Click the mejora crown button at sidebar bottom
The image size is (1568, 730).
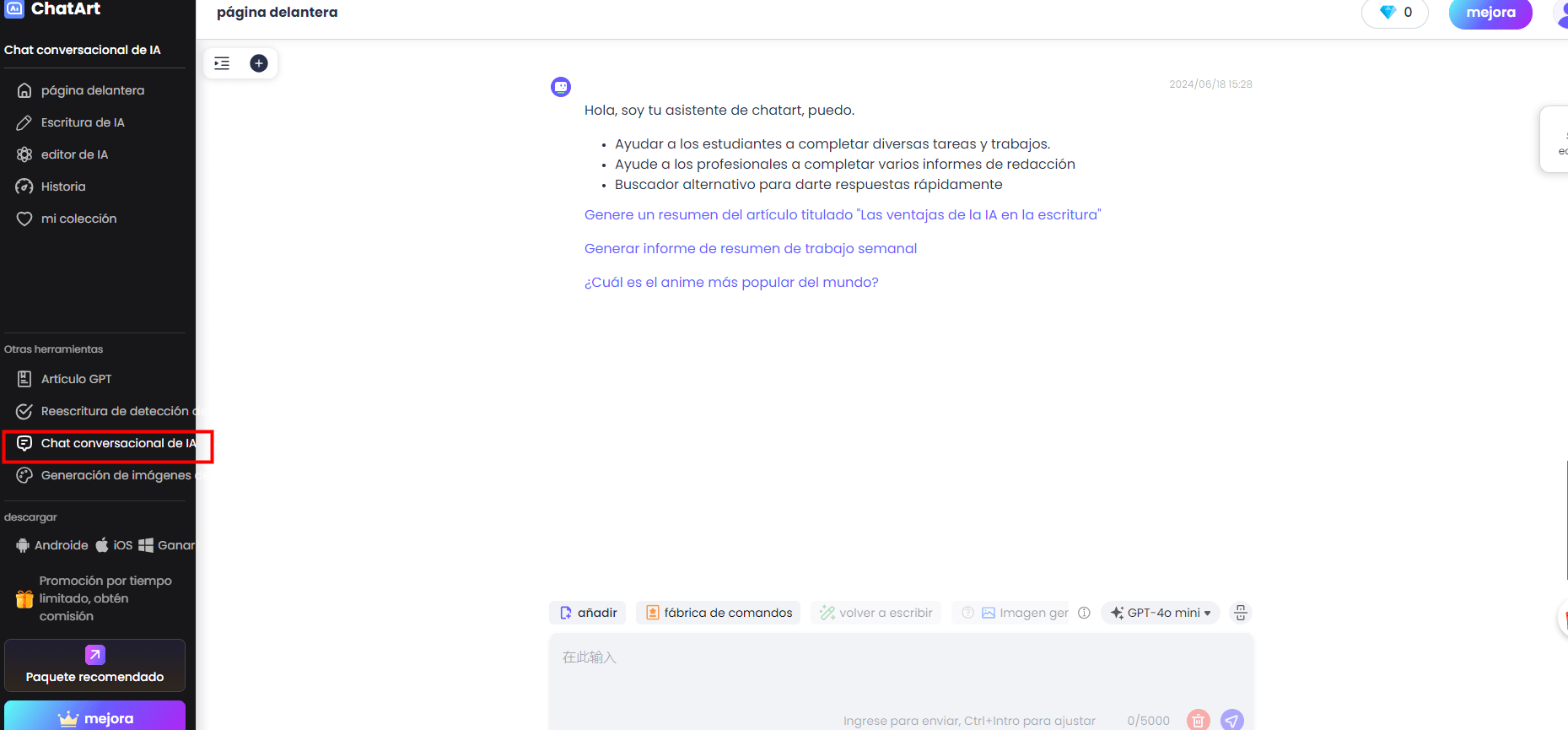click(x=94, y=716)
